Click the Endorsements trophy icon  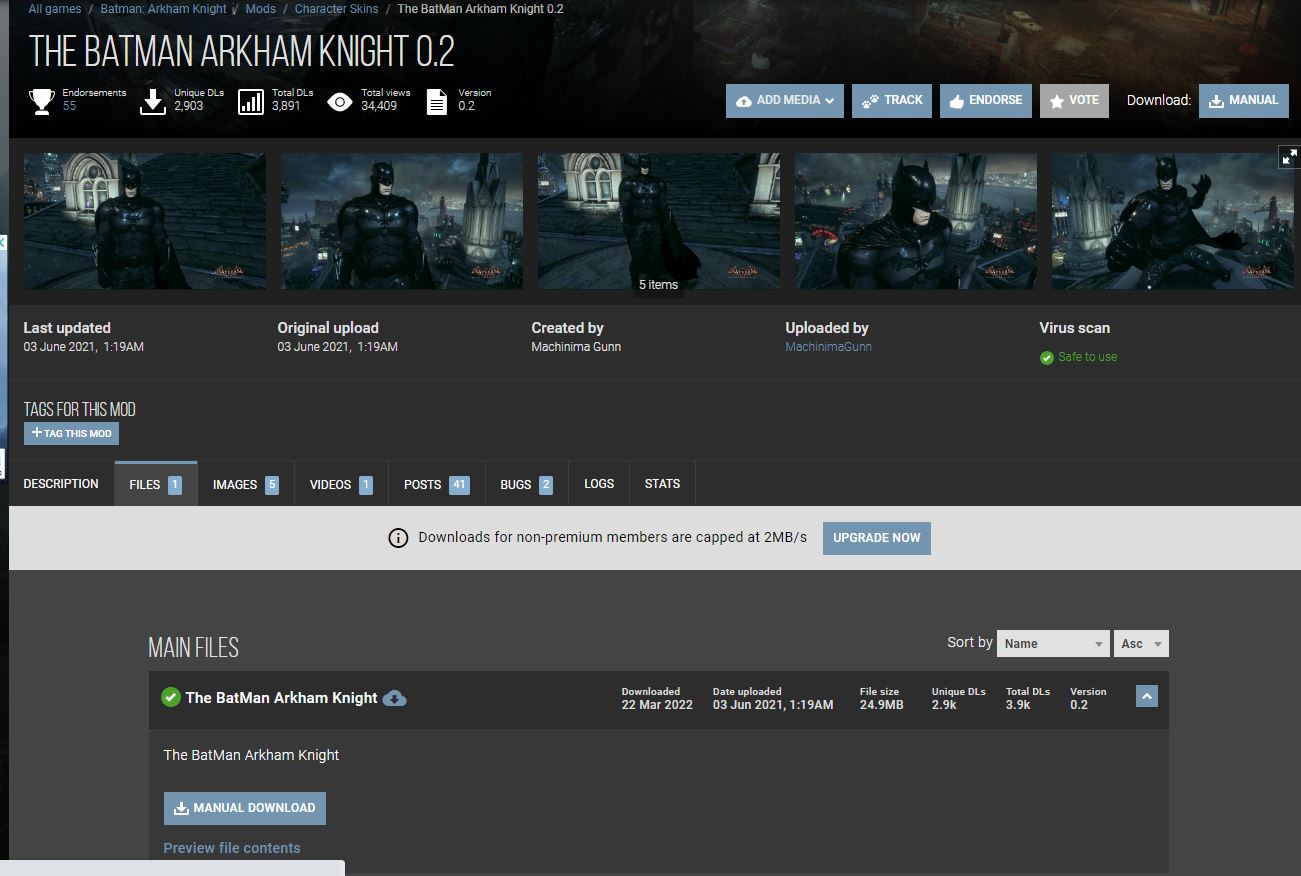point(42,101)
